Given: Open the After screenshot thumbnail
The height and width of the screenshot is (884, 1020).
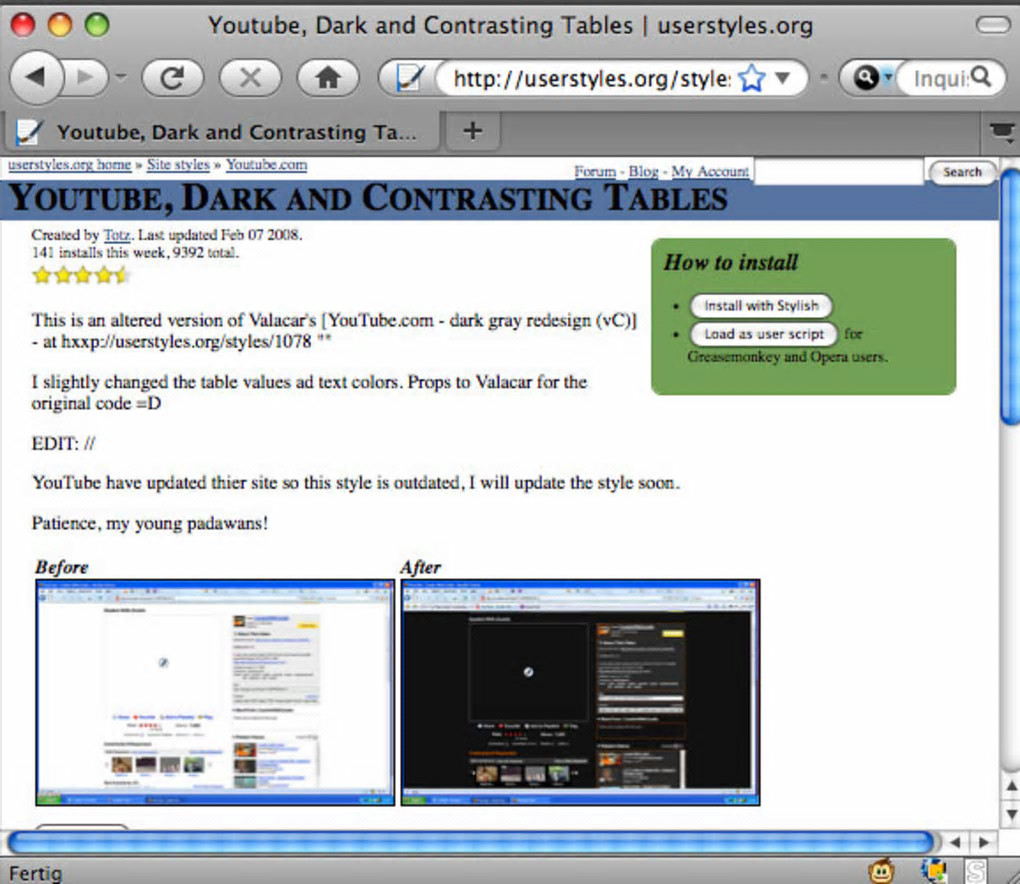Looking at the screenshot, I should click(x=580, y=693).
